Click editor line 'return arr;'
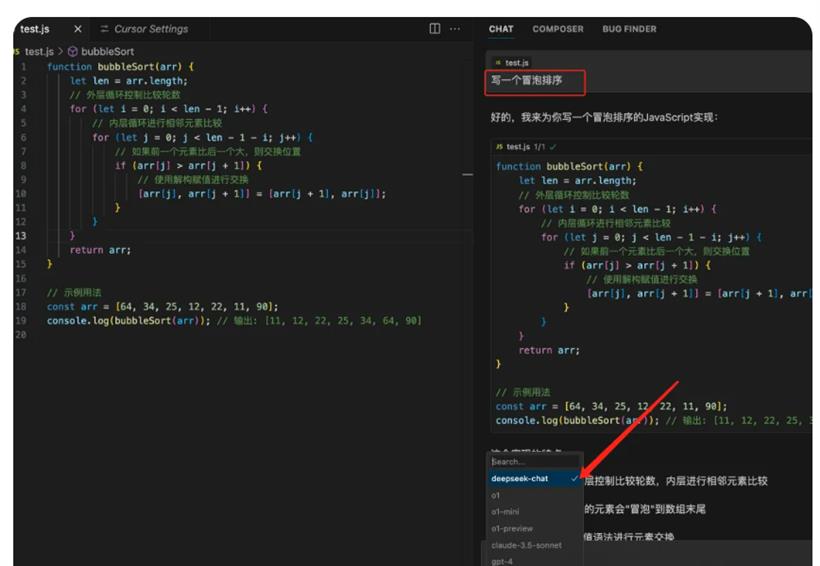 tap(100, 250)
